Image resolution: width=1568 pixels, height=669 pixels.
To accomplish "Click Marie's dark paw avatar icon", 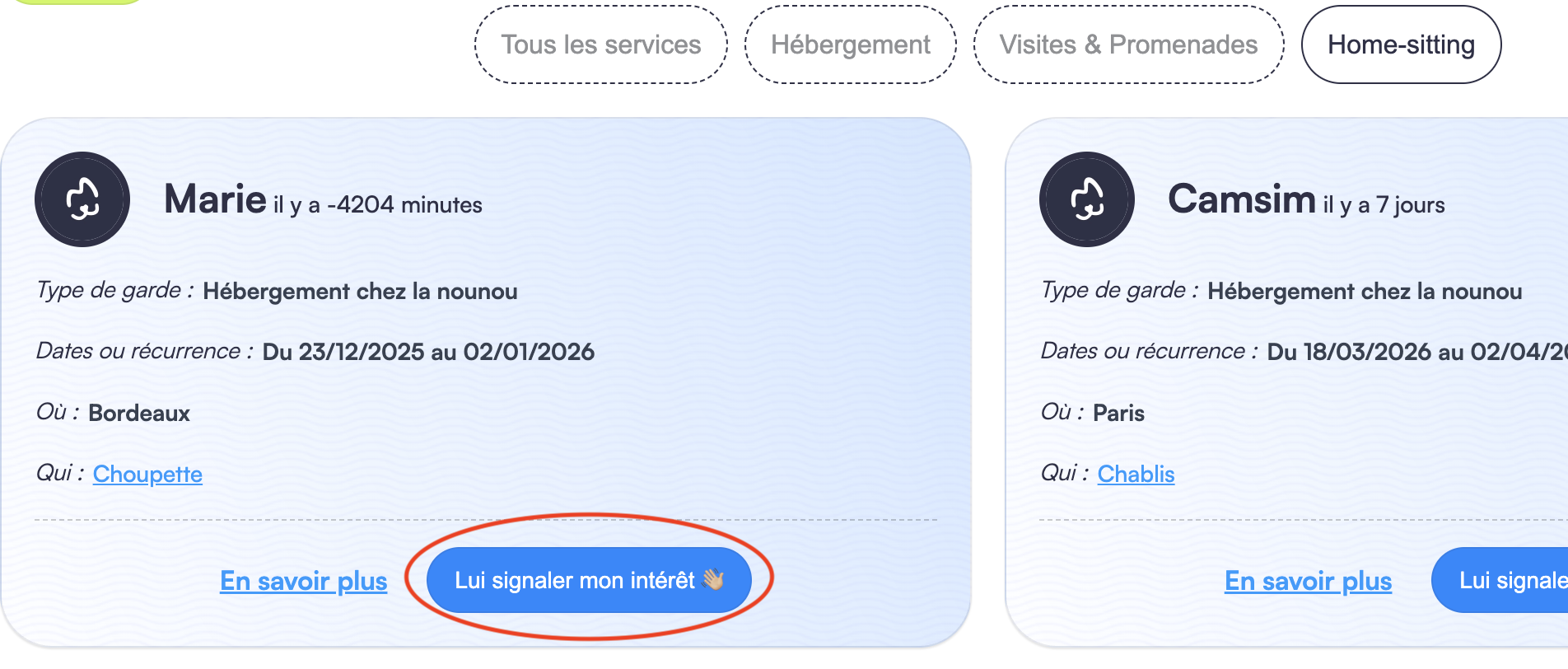I will pyautogui.click(x=82, y=199).
